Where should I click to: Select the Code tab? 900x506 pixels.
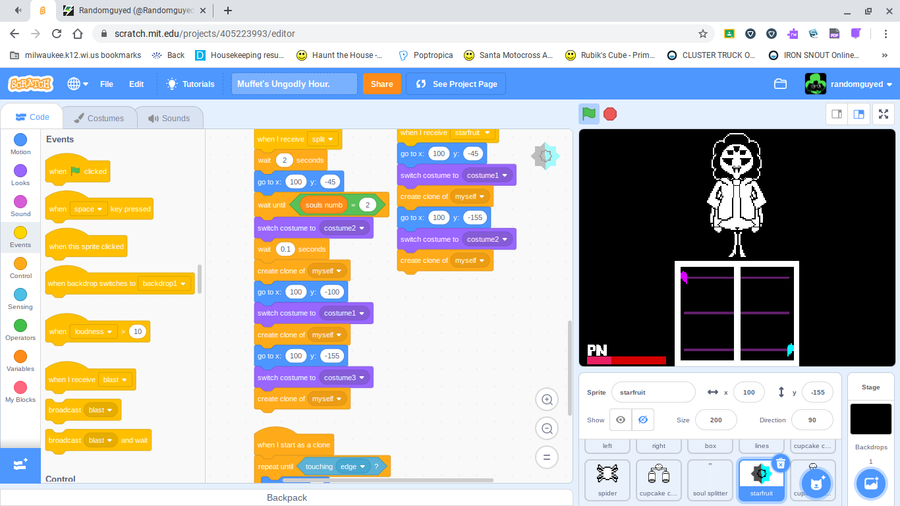point(32,117)
